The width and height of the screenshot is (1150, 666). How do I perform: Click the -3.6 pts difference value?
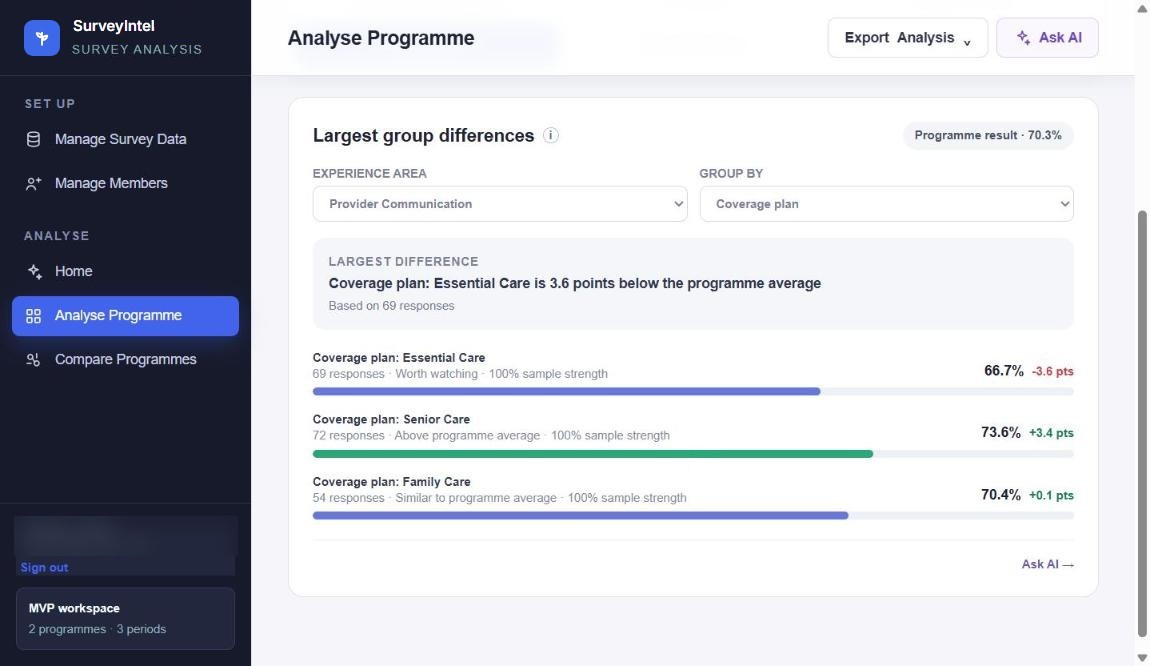[x=1052, y=372]
